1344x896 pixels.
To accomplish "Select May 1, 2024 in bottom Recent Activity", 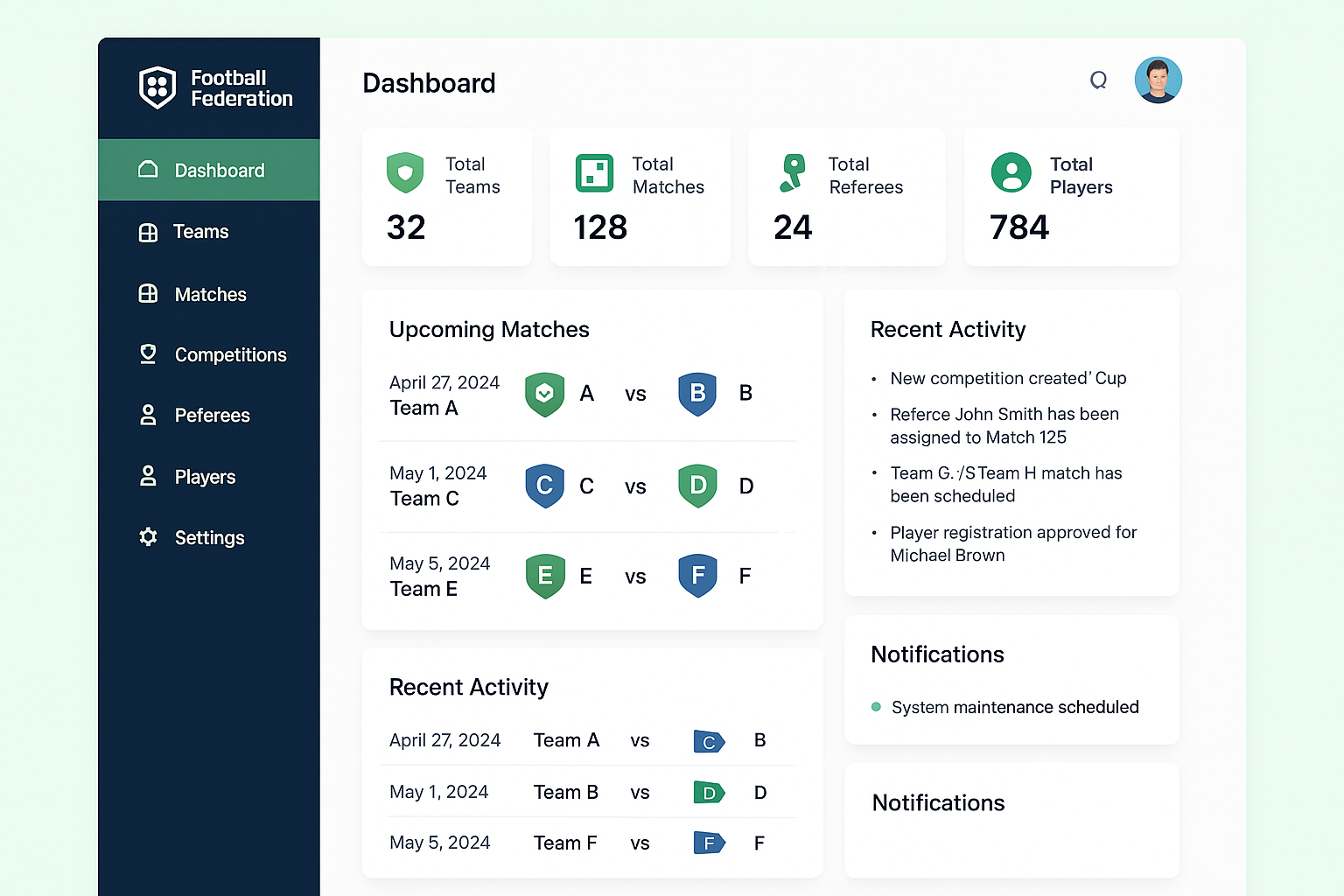I will pyautogui.click(x=439, y=792).
